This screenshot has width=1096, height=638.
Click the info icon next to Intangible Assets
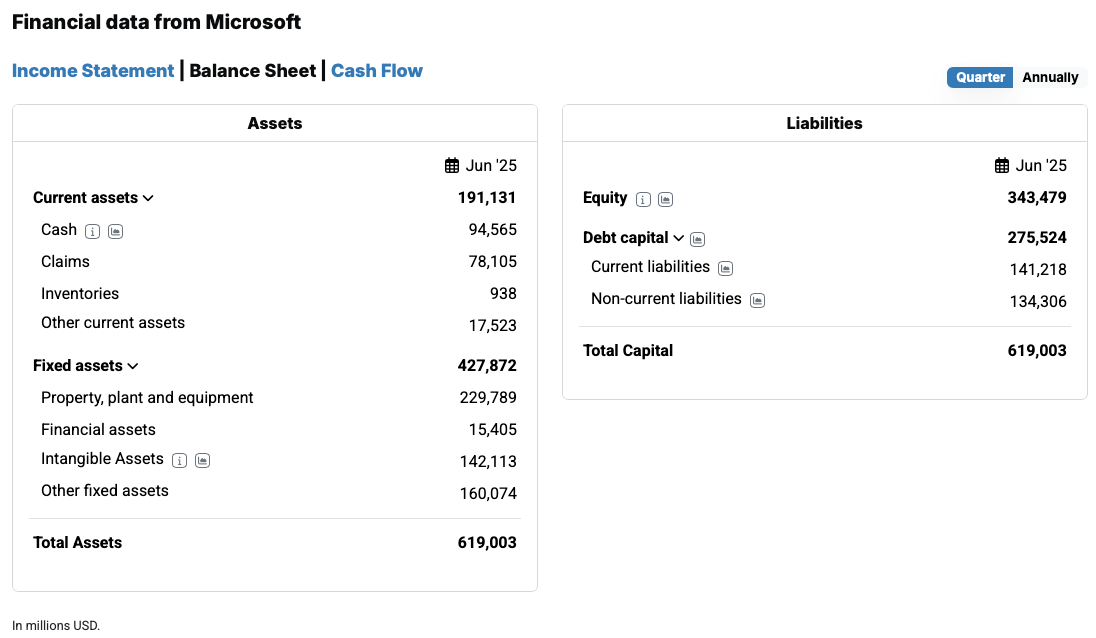[179, 460]
